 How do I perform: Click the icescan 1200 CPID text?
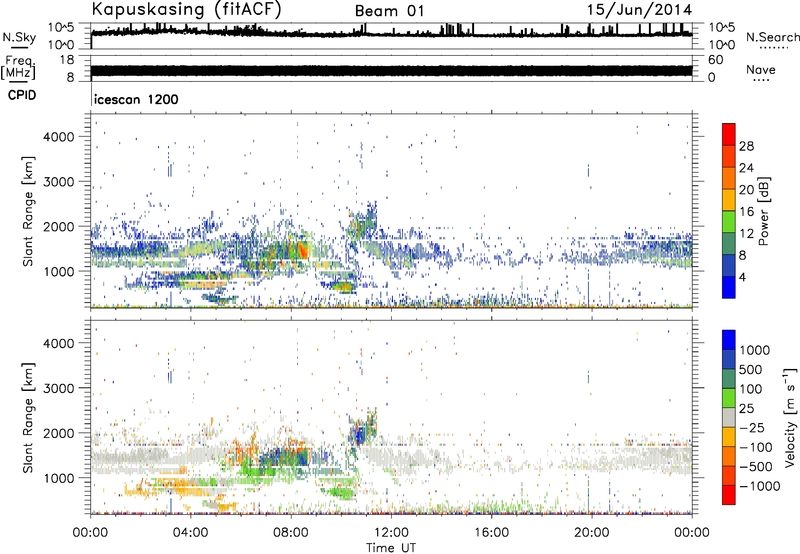point(136,99)
